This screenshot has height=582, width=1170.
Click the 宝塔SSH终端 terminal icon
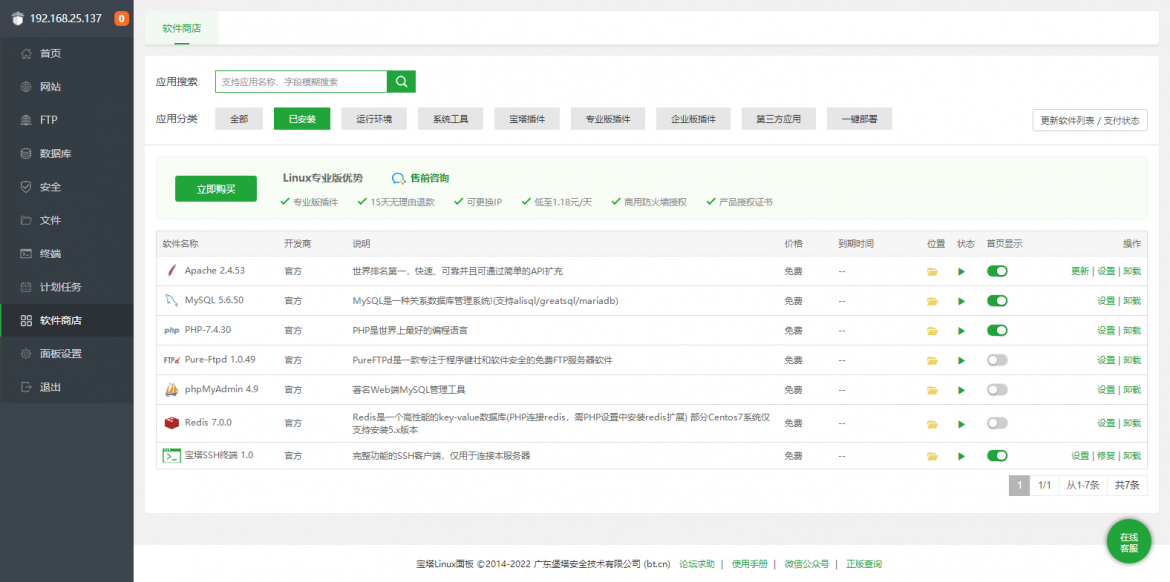point(172,455)
